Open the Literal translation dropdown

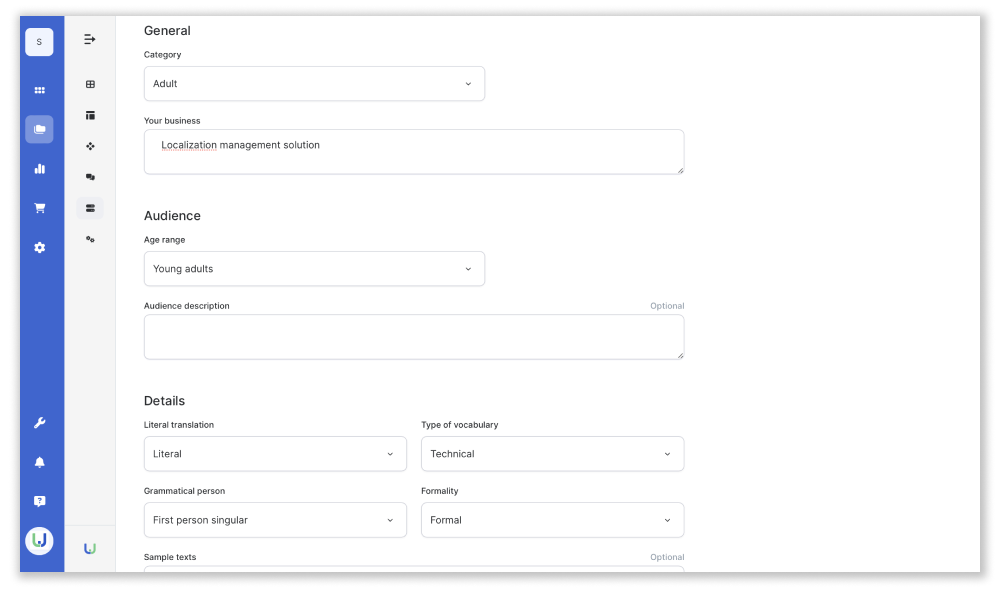(276, 454)
